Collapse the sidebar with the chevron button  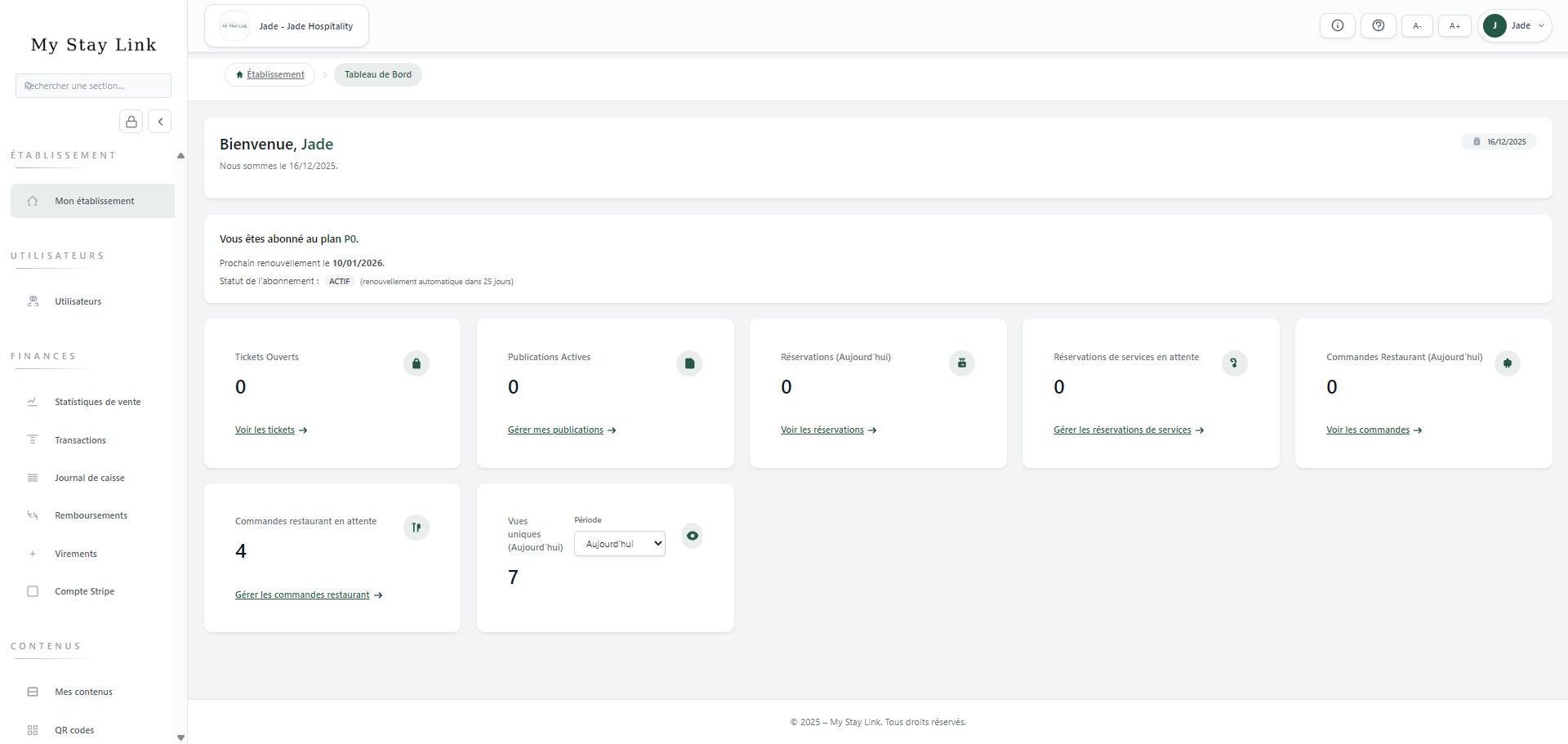(160, 122)
